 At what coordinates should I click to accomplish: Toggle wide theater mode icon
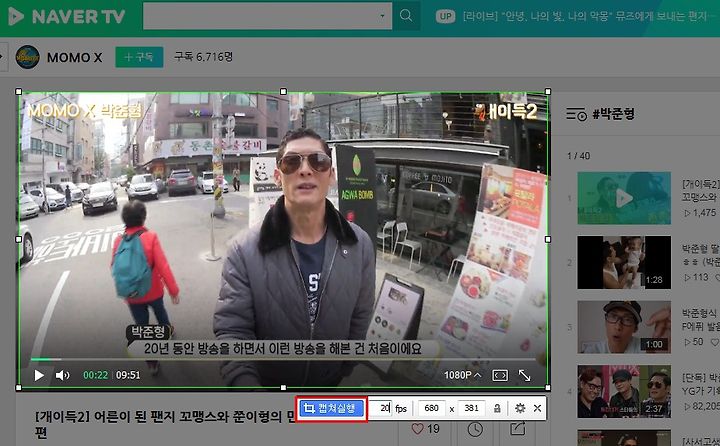pos(500,375)
